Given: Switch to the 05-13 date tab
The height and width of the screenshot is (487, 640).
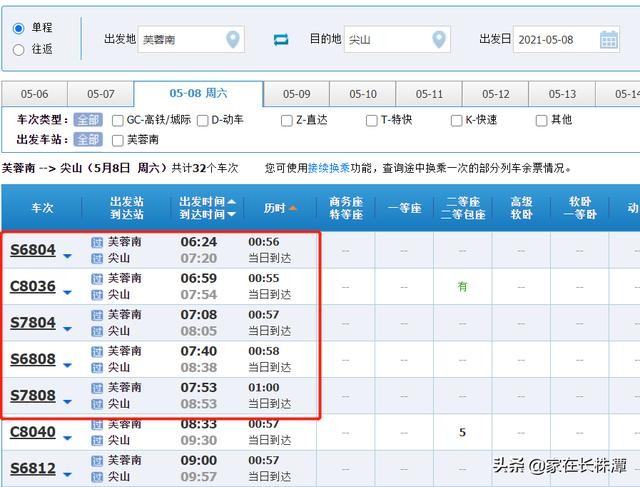Looking at the screenshot, I should pyautogui.click(x=562, y=94).
